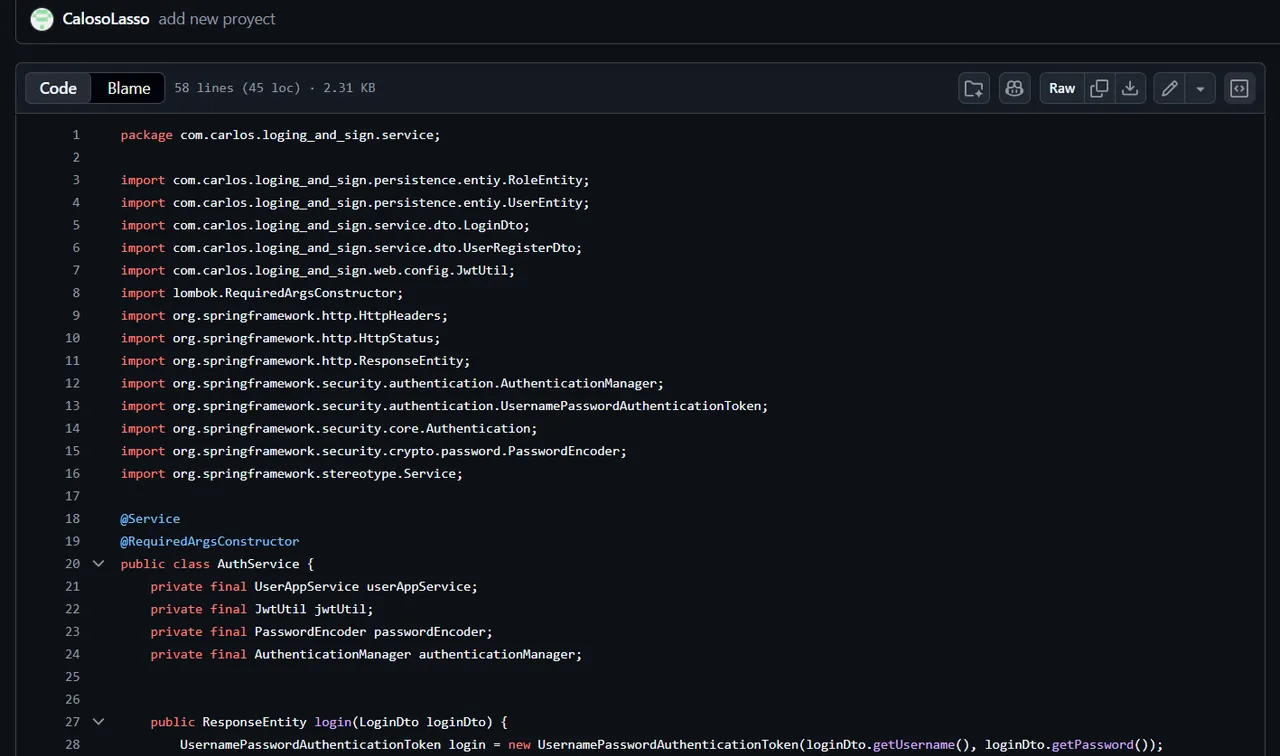
Task: Download the raw file
Action: point(1130,88)
